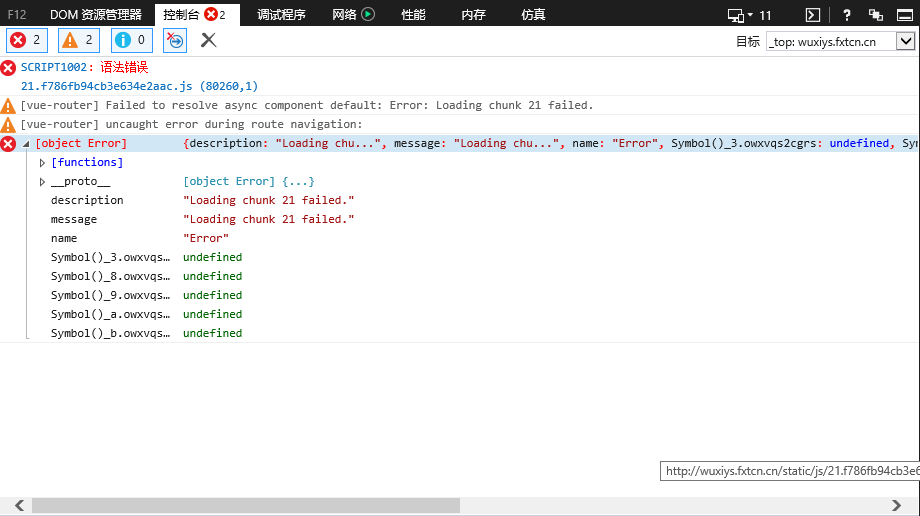
Task: Click the horizontal scrollbar right arrow
Action: pos(898,506)
